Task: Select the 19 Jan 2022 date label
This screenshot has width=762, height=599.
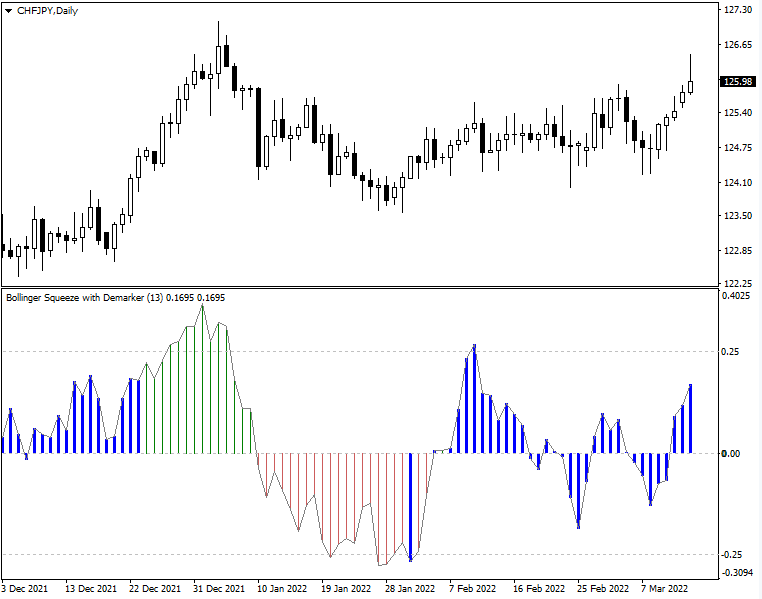Action: [346, 588]
